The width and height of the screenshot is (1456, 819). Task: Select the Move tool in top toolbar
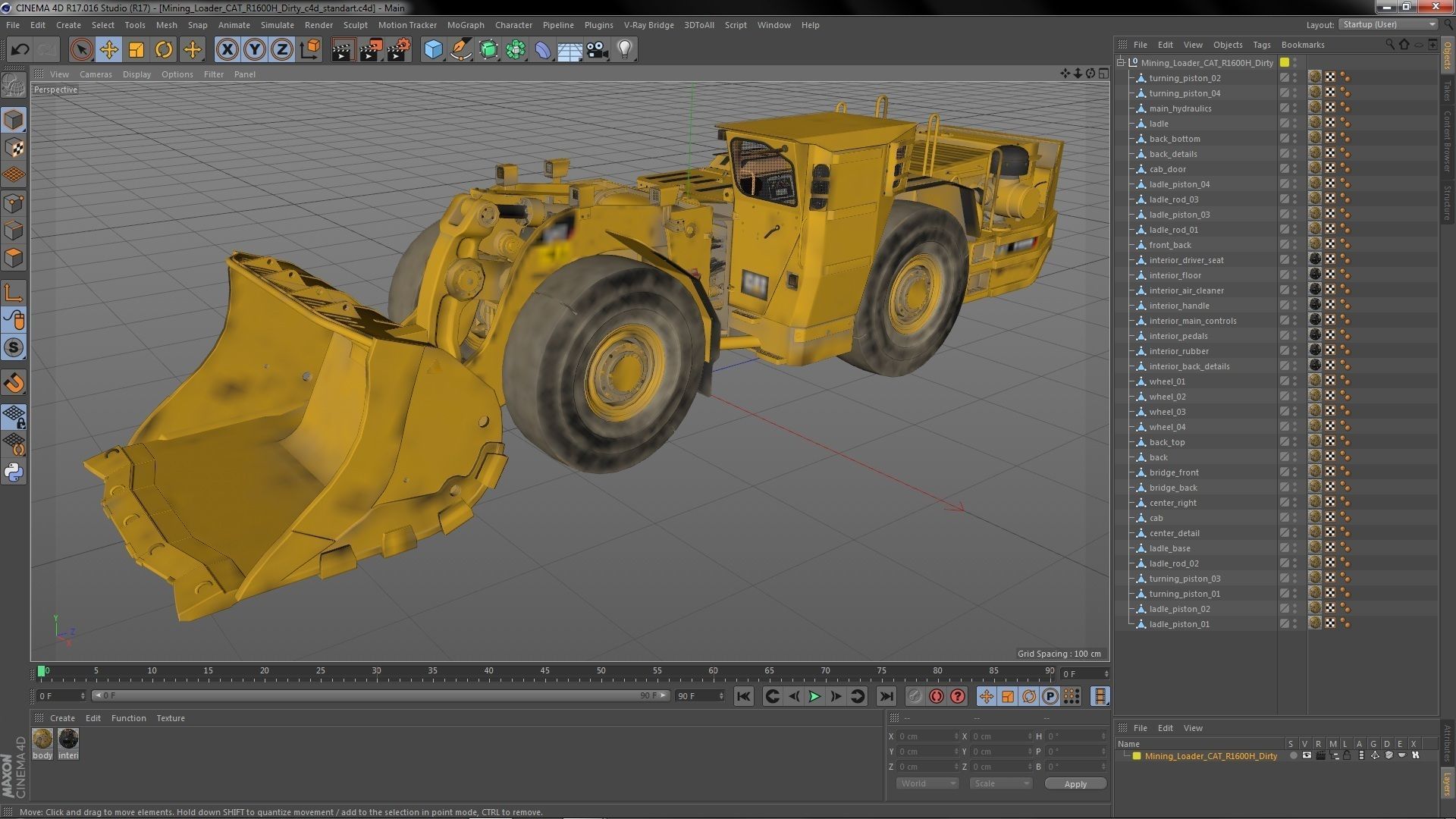coord(108,50)
